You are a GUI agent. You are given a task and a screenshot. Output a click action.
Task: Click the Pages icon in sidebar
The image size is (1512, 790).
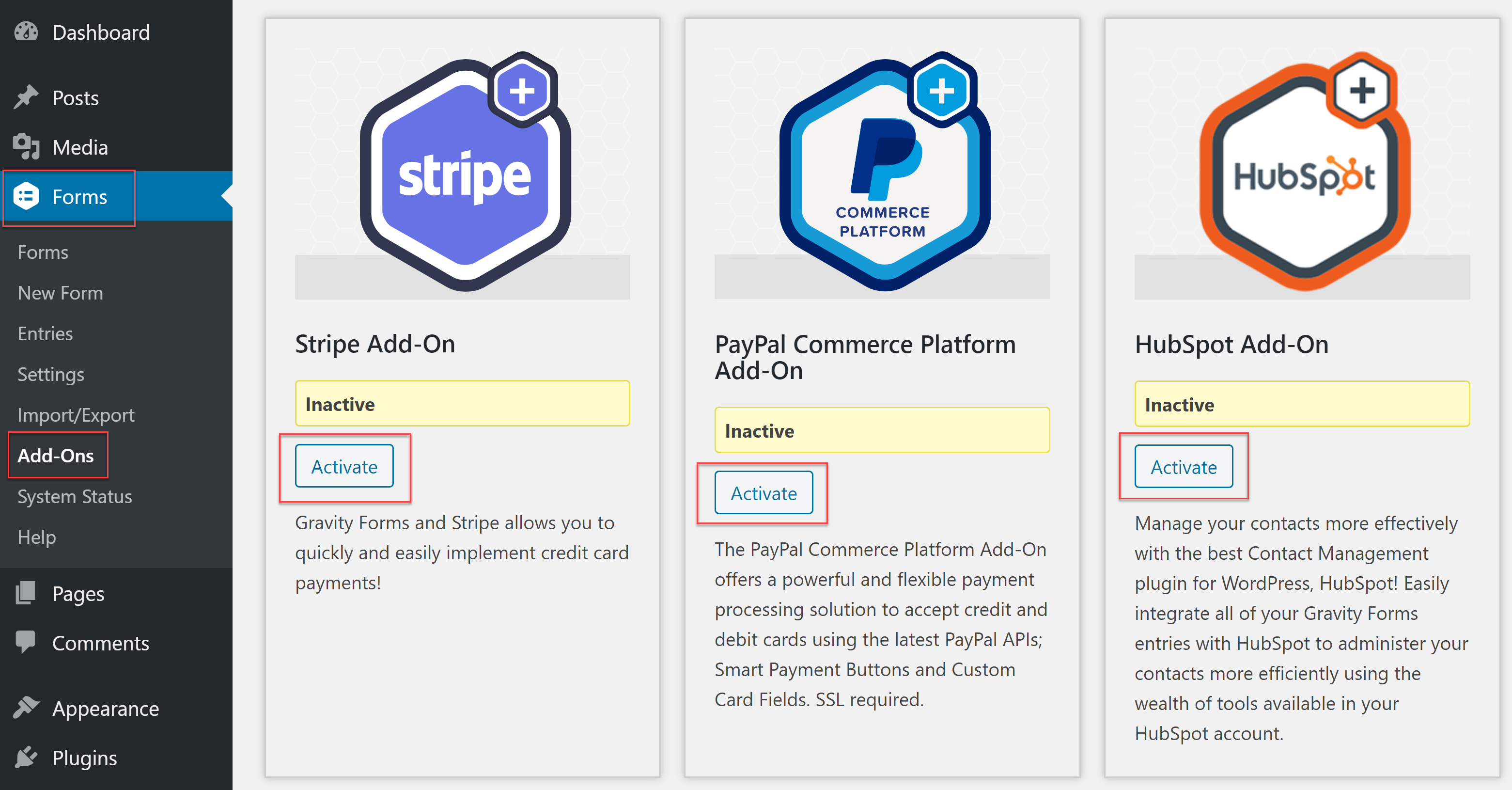coord(26,593)
